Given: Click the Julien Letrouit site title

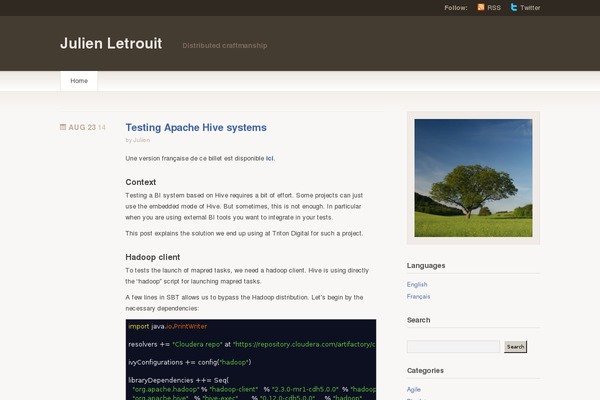Looking at the screenshot, I should coord(111,43).
